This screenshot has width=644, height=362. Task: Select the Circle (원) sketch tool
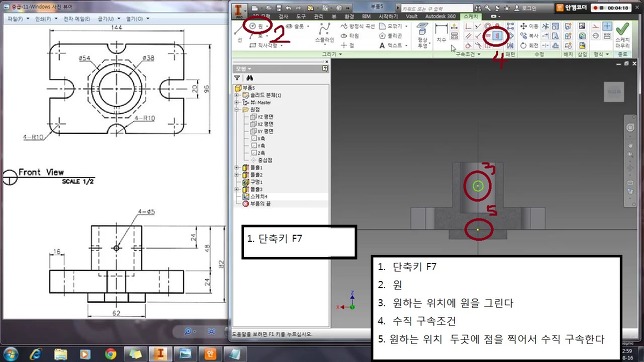(x=257, y=26)
